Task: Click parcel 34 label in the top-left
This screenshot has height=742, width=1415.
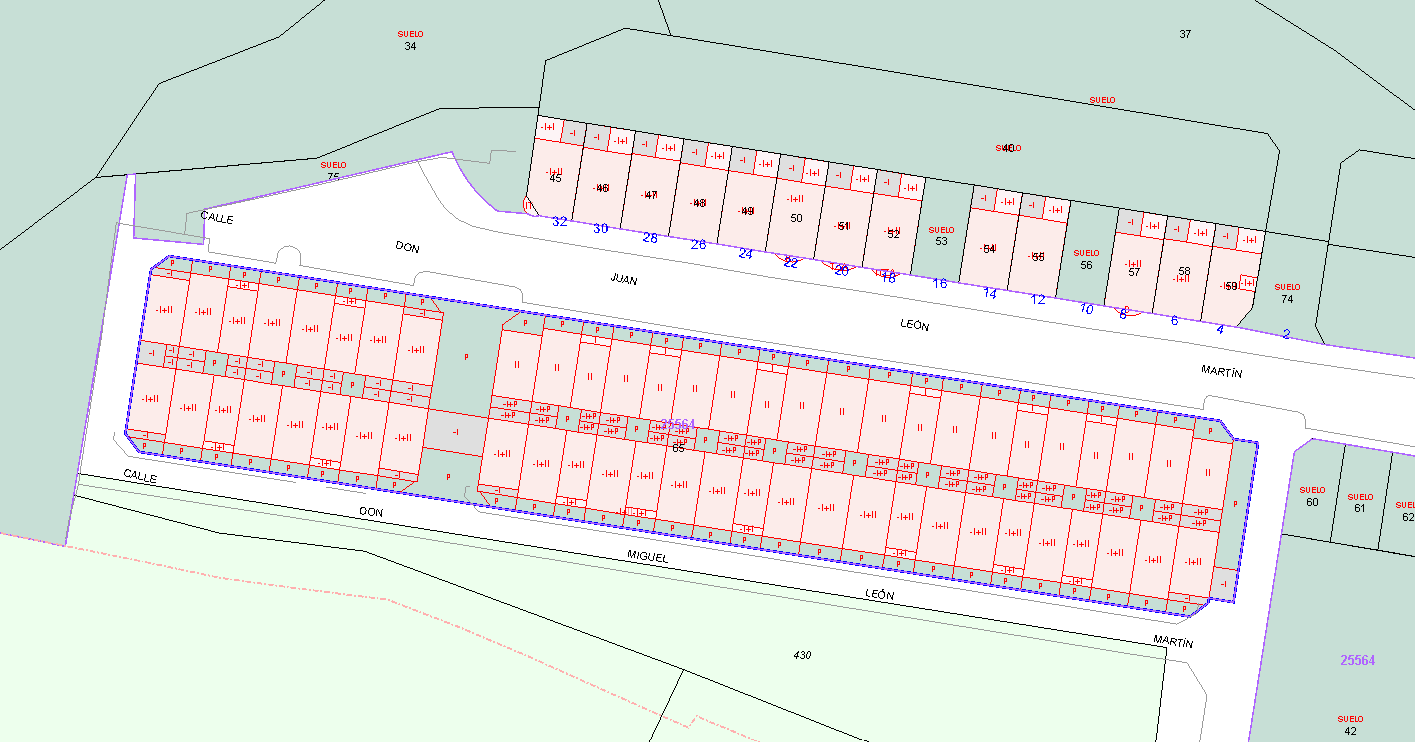Action: [410, 46]
